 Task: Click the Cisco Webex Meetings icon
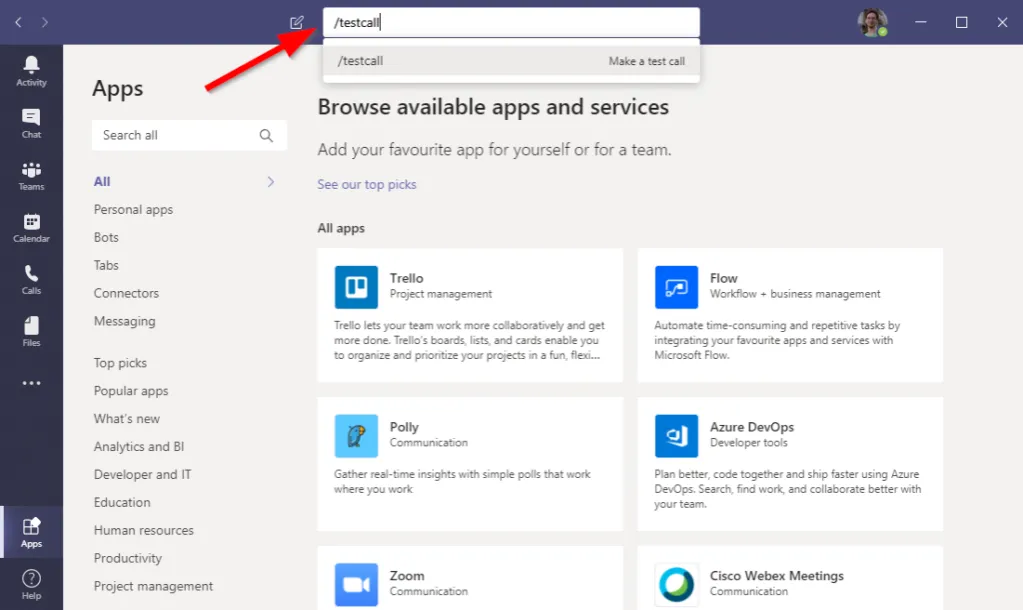click(677, 585)
